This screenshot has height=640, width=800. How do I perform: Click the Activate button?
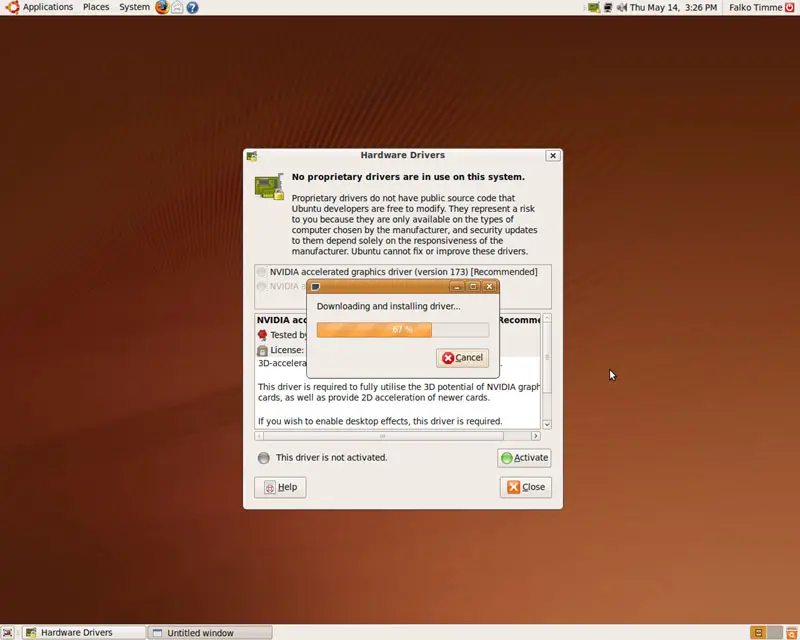coord(524,458)
